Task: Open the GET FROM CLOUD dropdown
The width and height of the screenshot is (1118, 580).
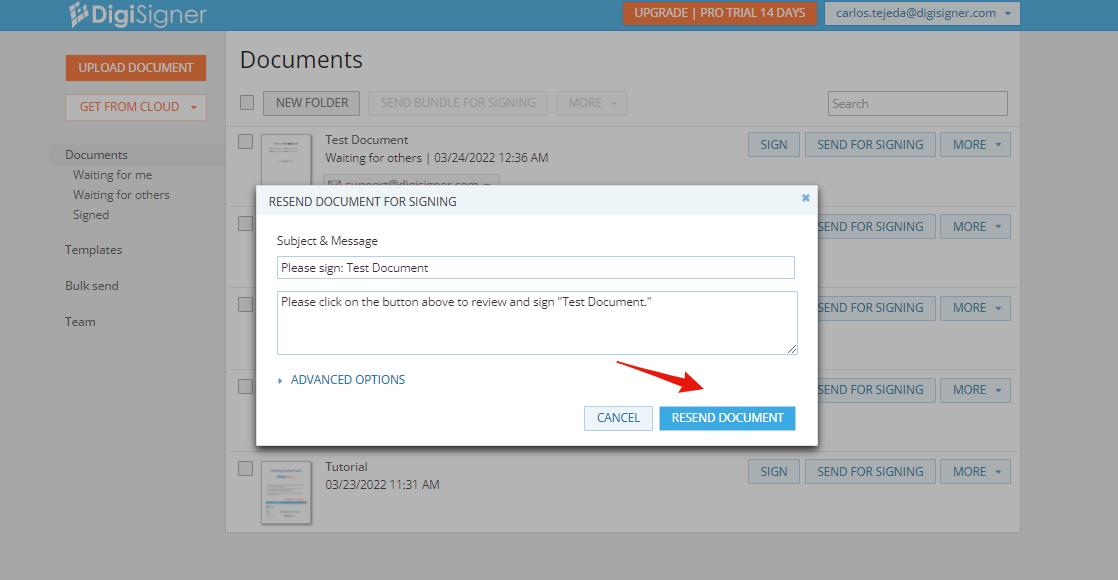Action: click(x=135, y=107)
